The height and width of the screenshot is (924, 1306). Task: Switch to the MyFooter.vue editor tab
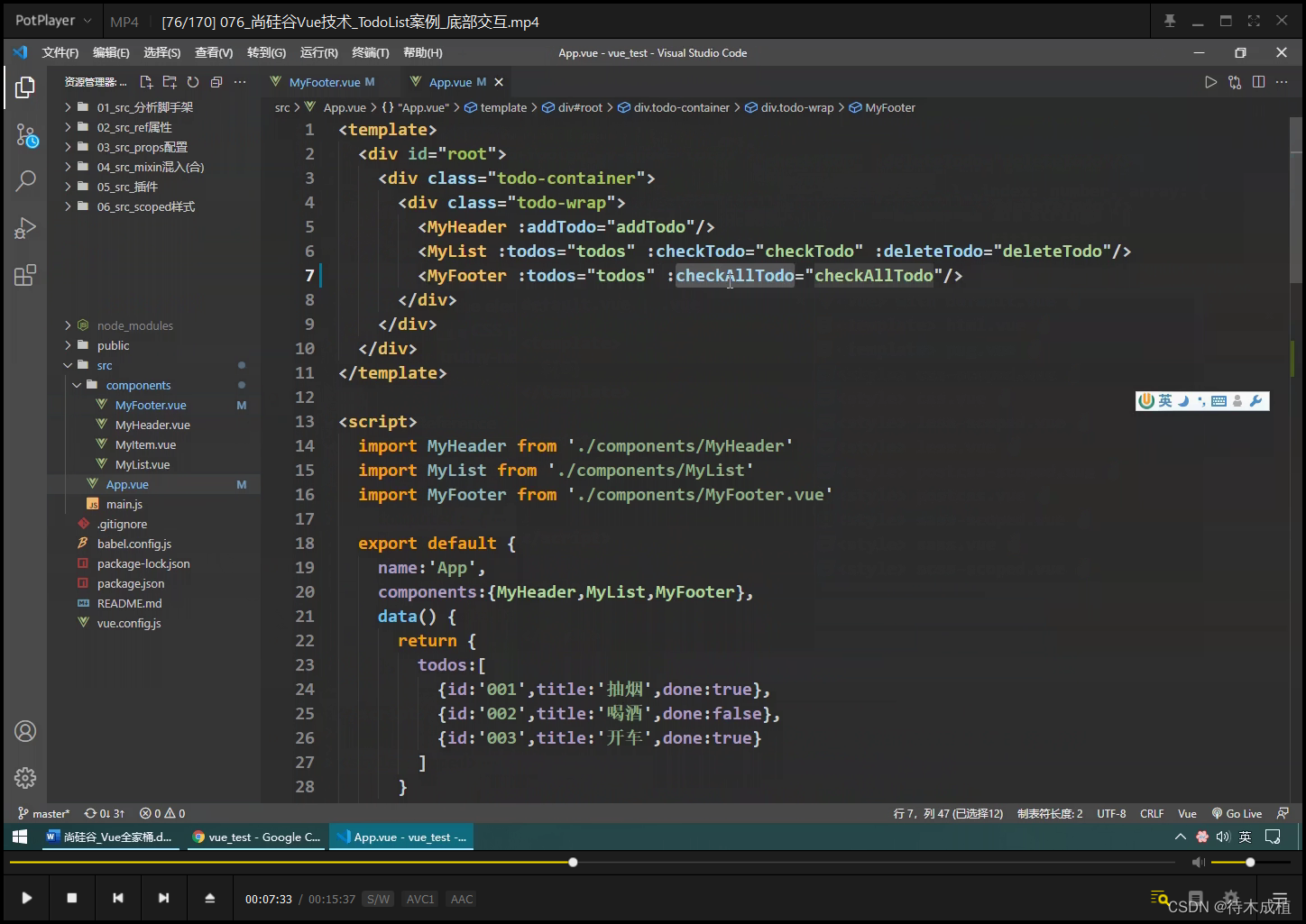[325, 82]
